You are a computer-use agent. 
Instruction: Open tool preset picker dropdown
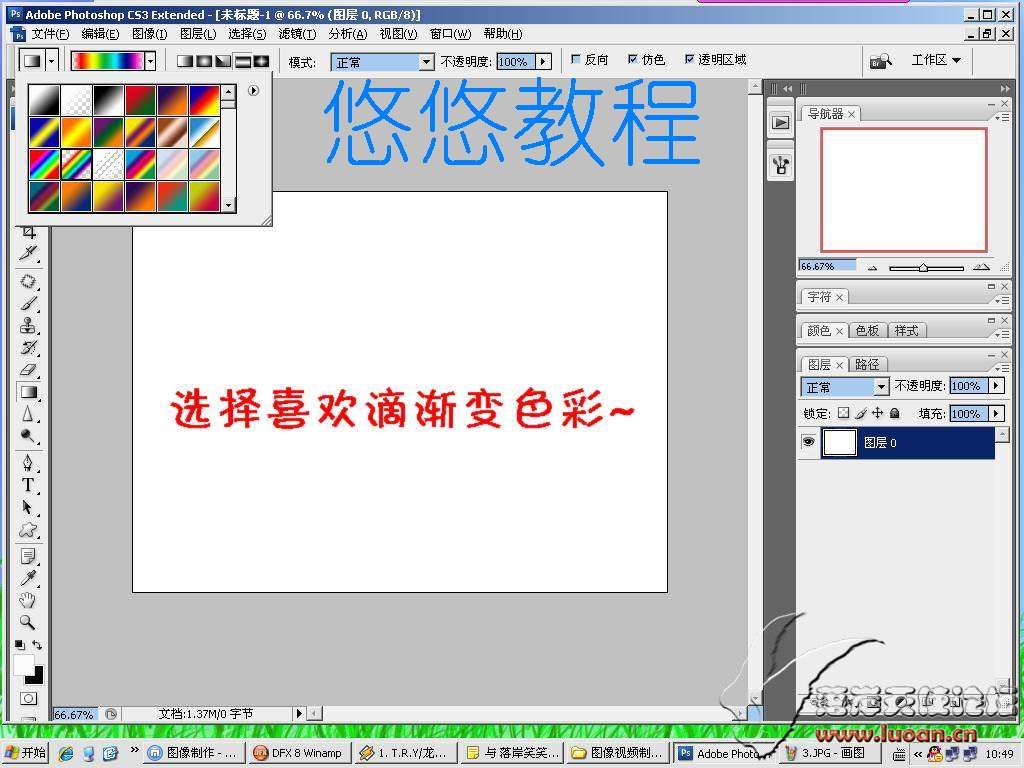(52, 61)
